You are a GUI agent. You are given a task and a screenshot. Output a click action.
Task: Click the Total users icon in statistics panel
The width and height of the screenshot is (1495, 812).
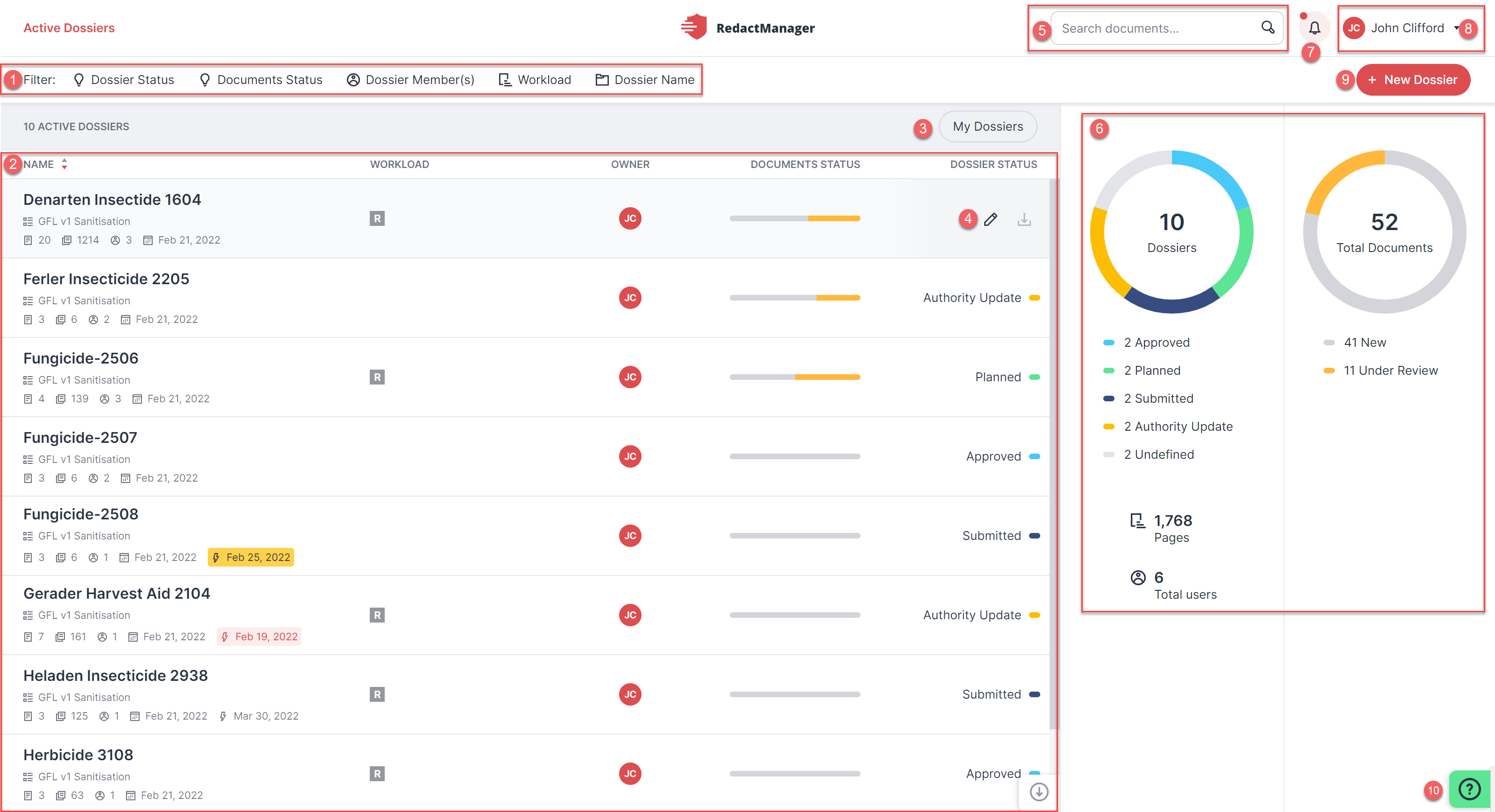(1138, 578)
